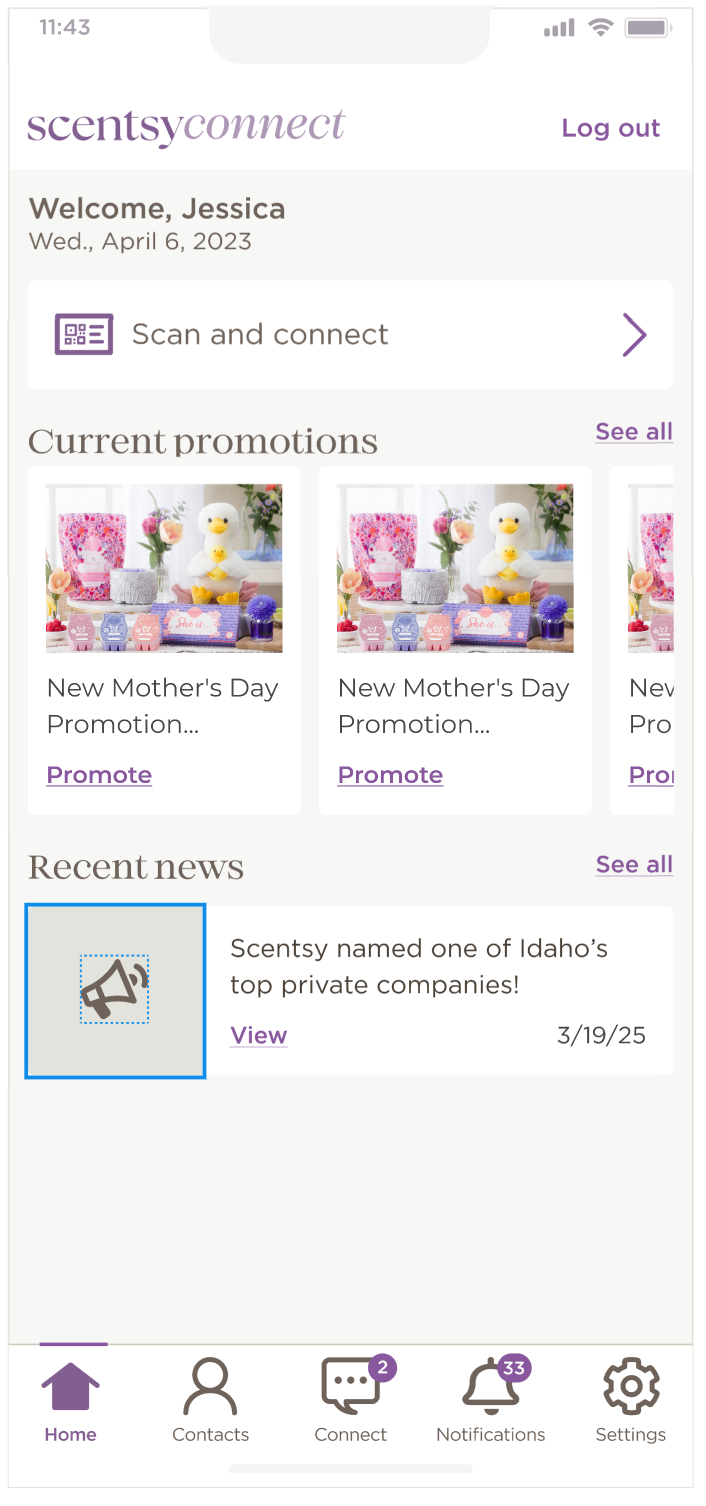The image size is (706, 1506).
Task: Expand Scan and connect chevron arrow
Action: click(x=634, y=334)
